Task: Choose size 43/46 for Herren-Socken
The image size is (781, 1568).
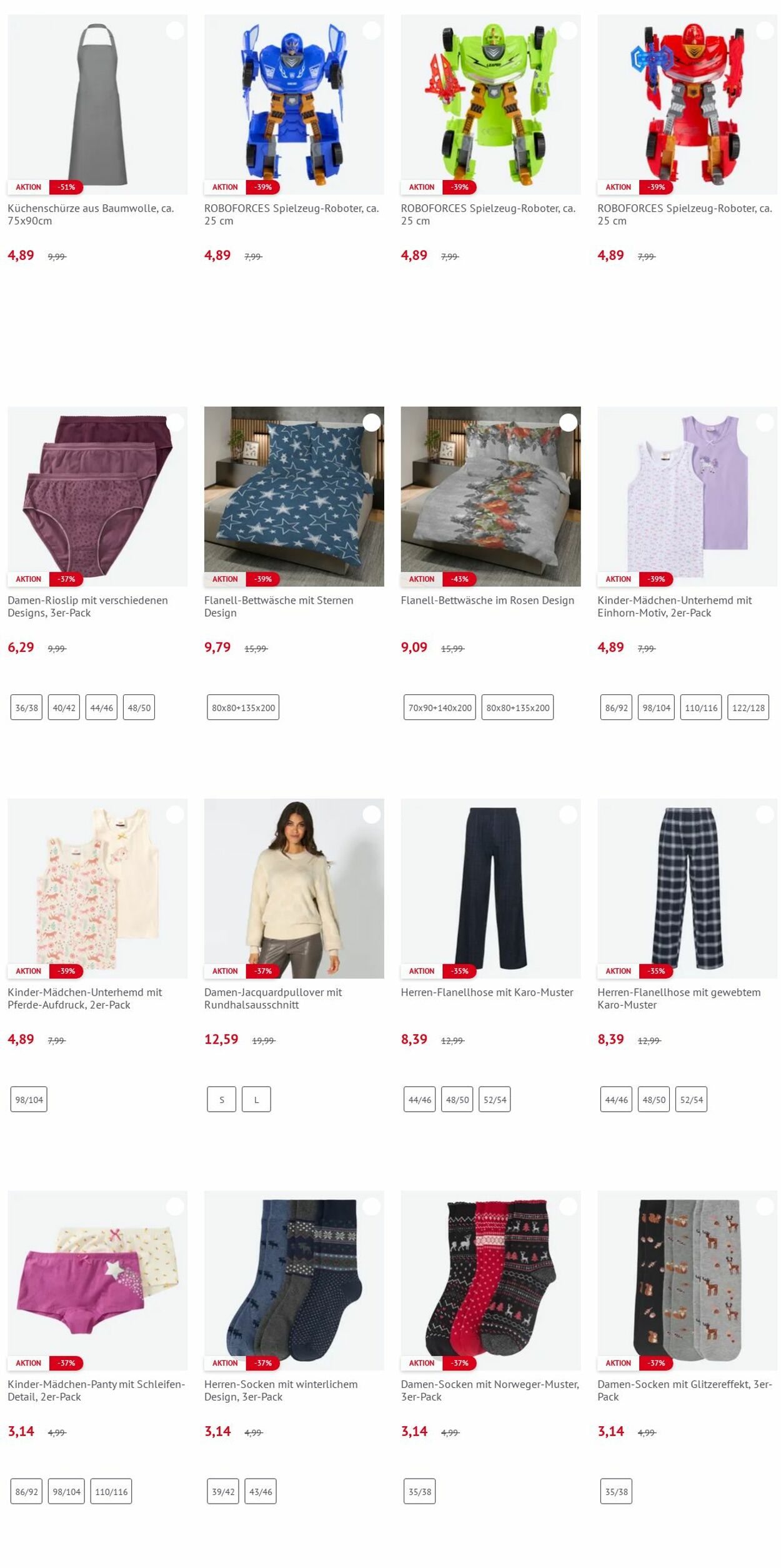Action: click(x=261, y=1491)
